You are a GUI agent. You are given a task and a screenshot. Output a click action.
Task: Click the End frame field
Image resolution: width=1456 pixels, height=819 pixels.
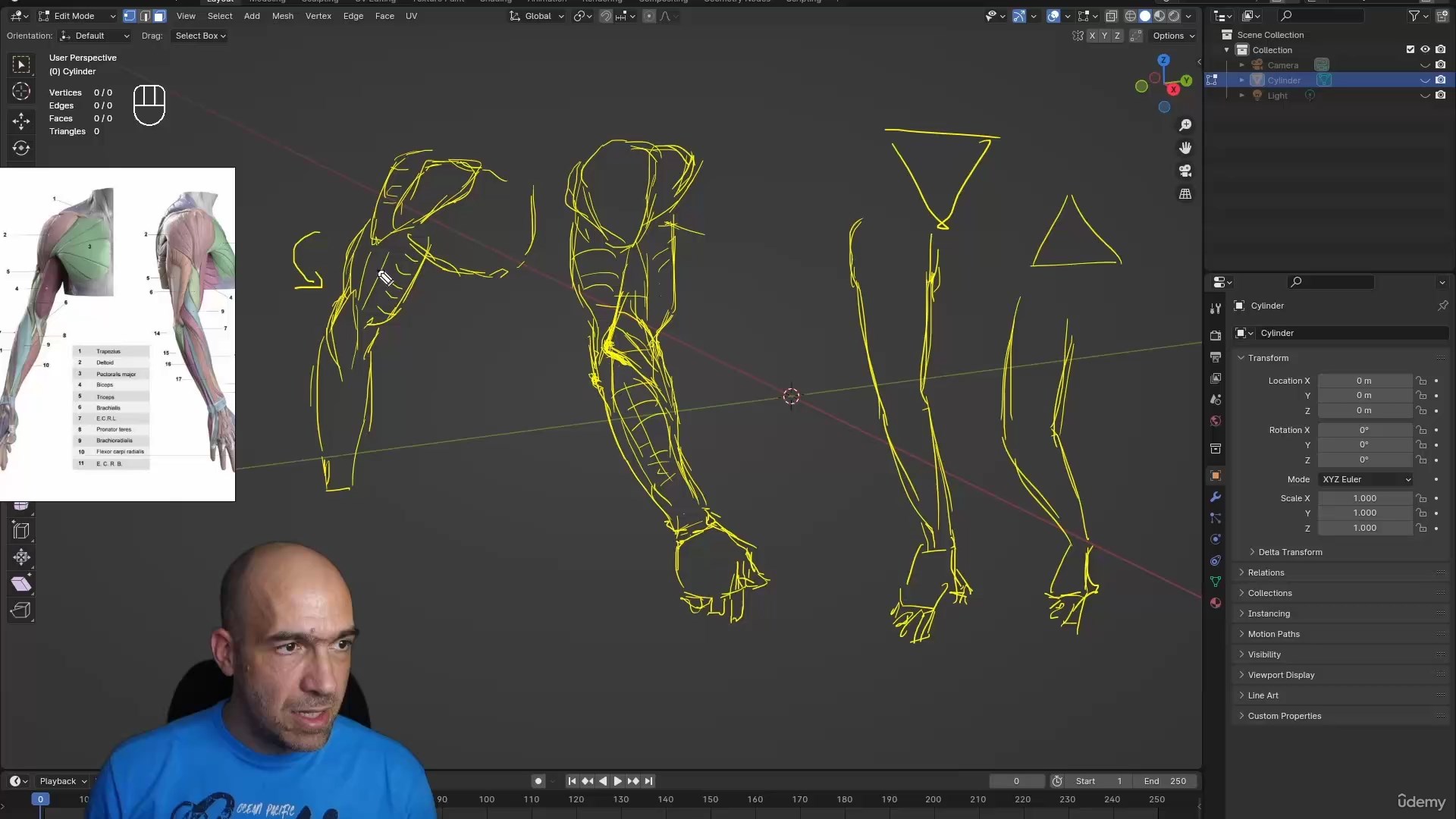[1166, 781]
